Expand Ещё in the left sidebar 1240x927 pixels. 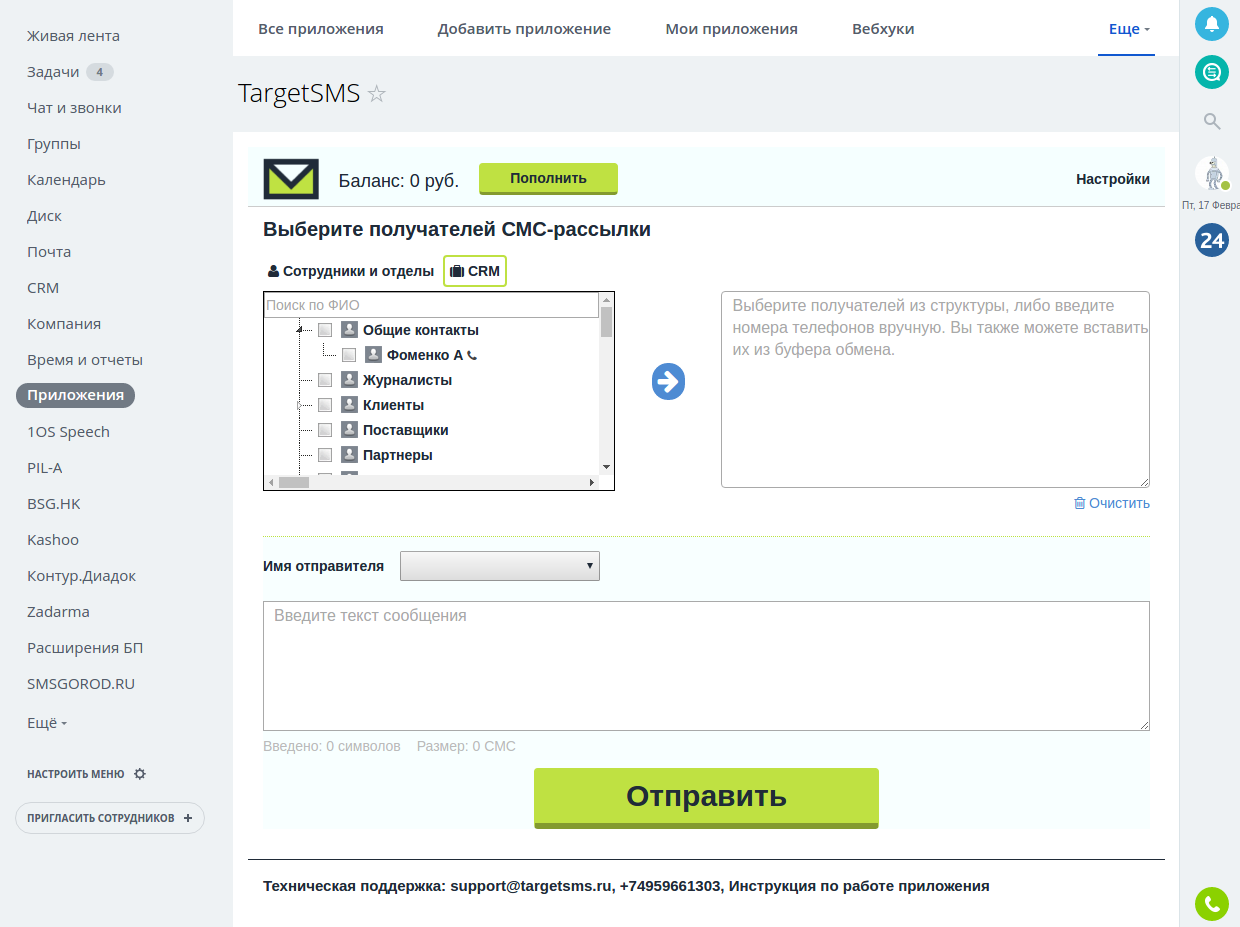click(x=47, y=723)
